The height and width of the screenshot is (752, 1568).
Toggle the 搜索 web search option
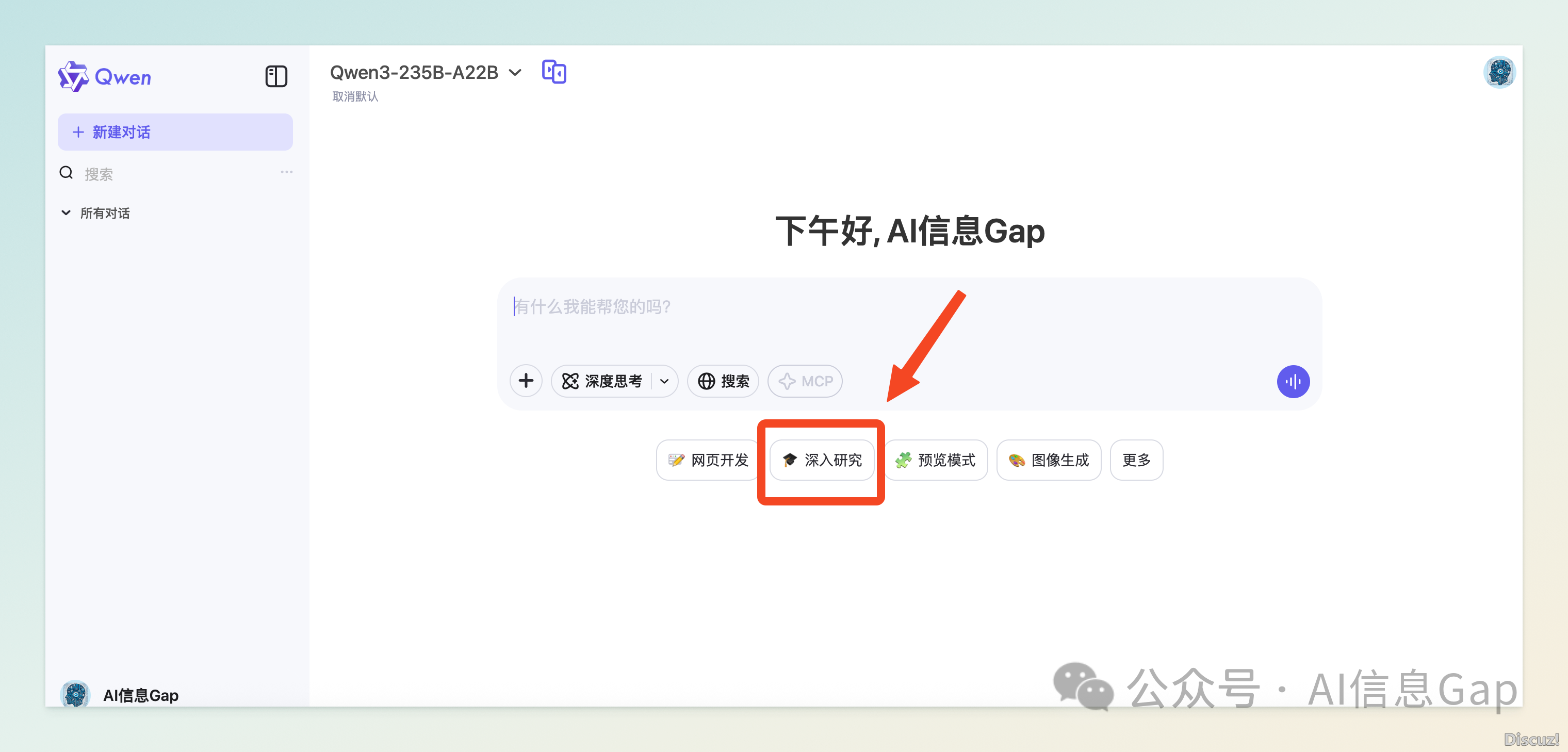pos(723,382)
